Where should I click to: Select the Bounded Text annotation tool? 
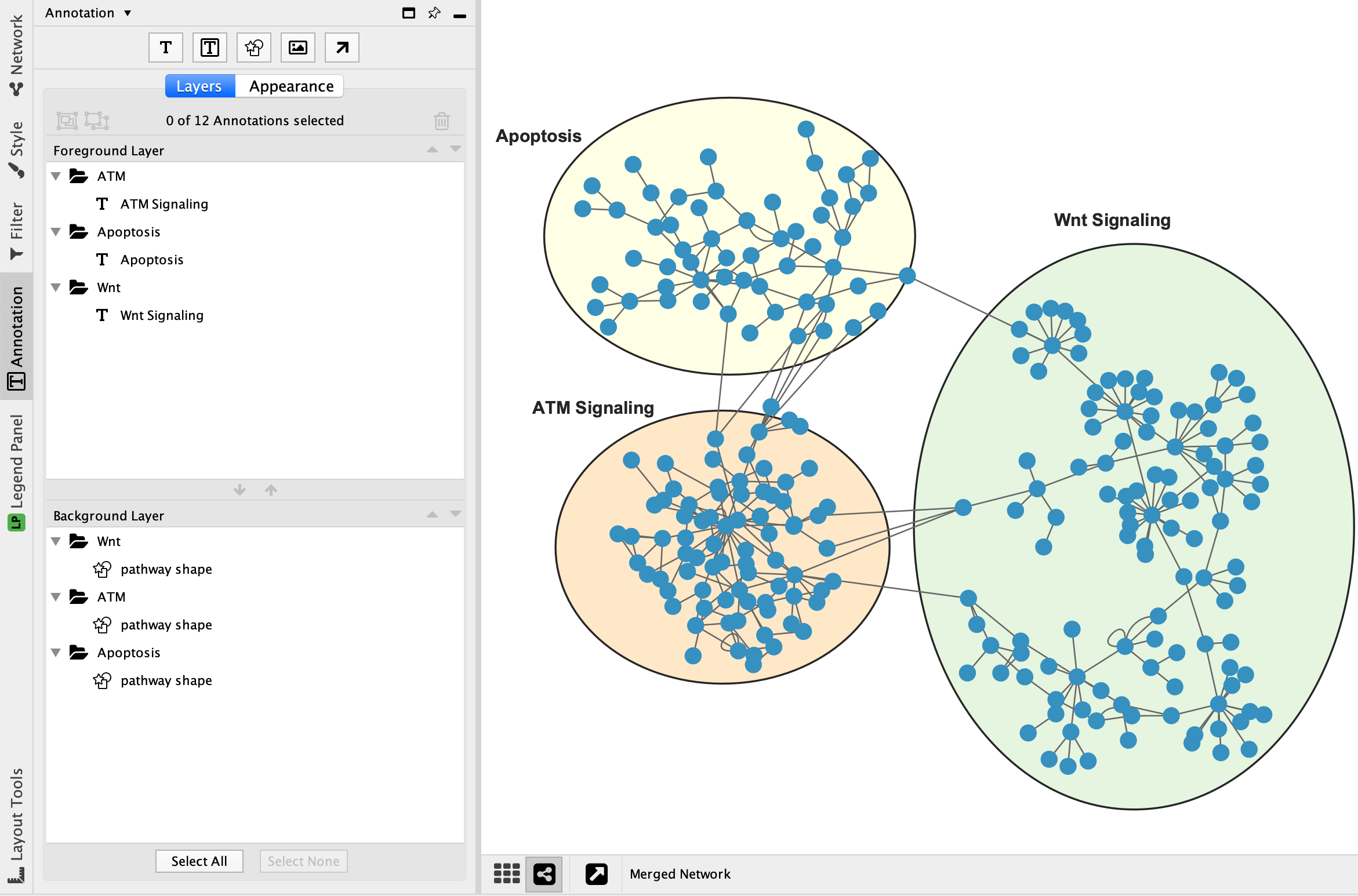[210, 48]
